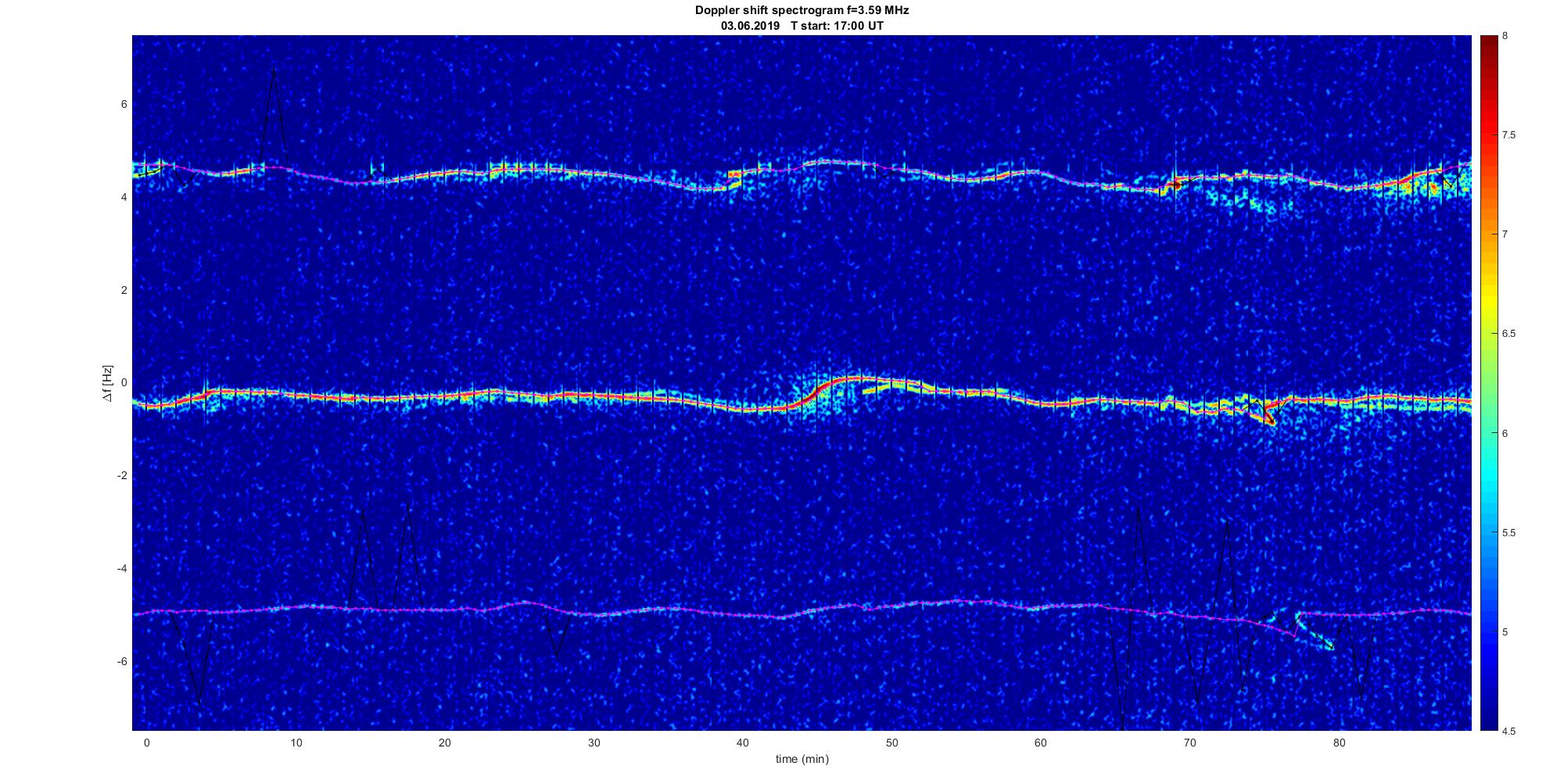Screen dimensions: 1564x784
Task: Click x-axis tick label '70'
Action: (1189, 743)
